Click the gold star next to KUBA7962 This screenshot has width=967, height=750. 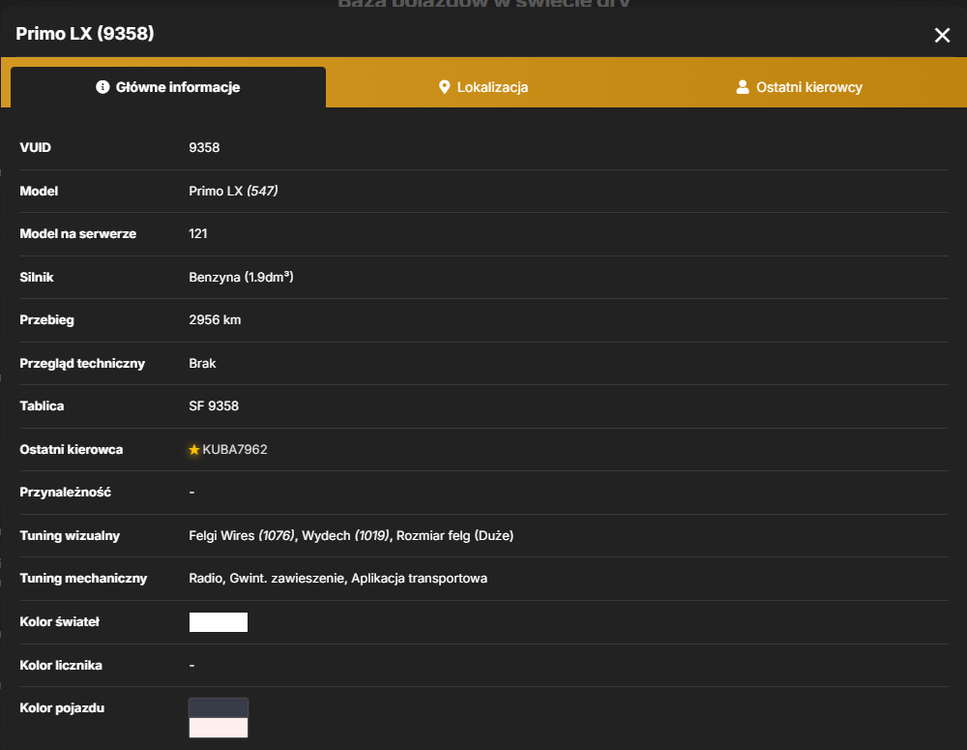[x=194, y=450]
